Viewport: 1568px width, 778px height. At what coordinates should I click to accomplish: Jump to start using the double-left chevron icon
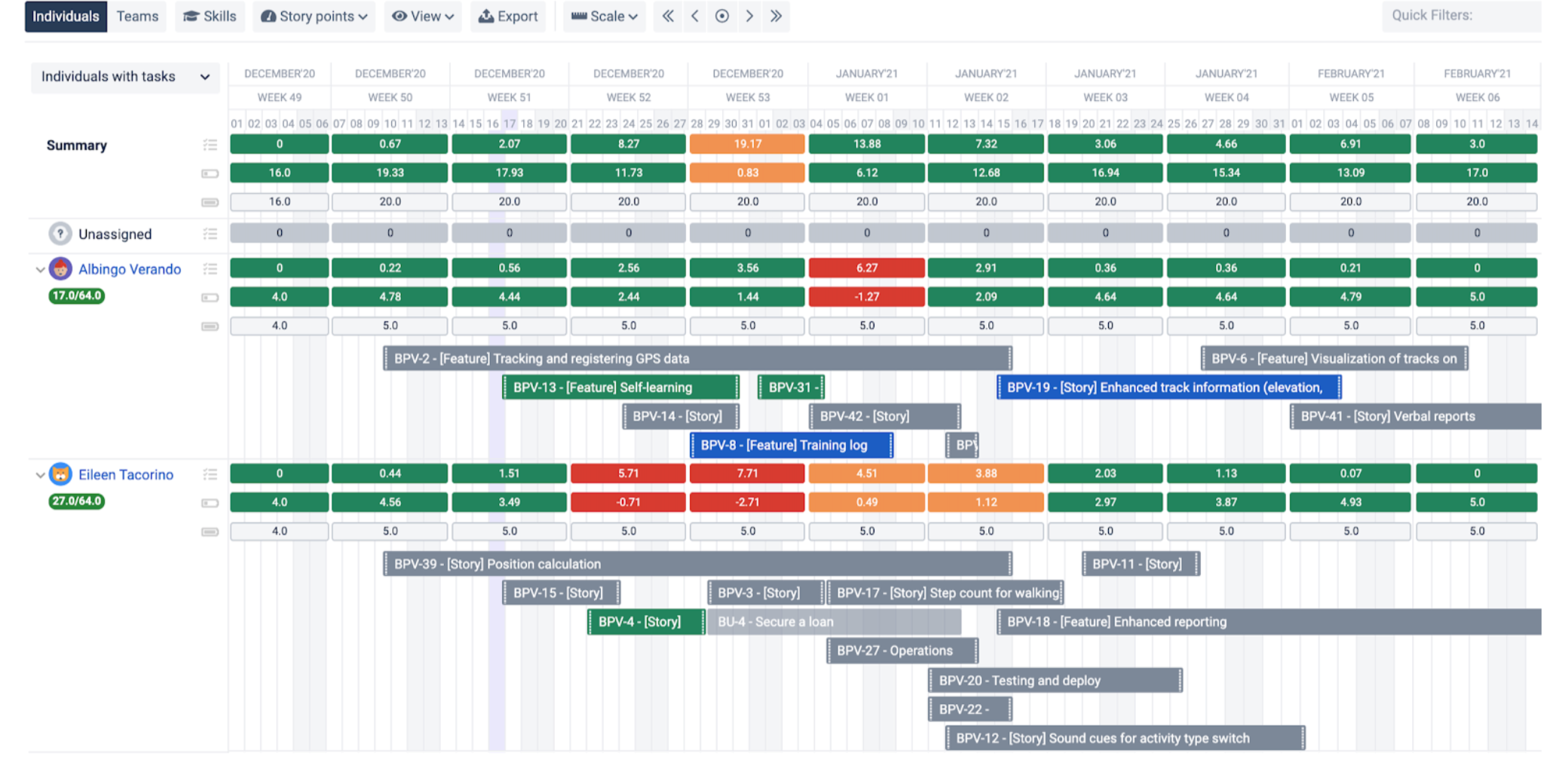tap(668, 16)
